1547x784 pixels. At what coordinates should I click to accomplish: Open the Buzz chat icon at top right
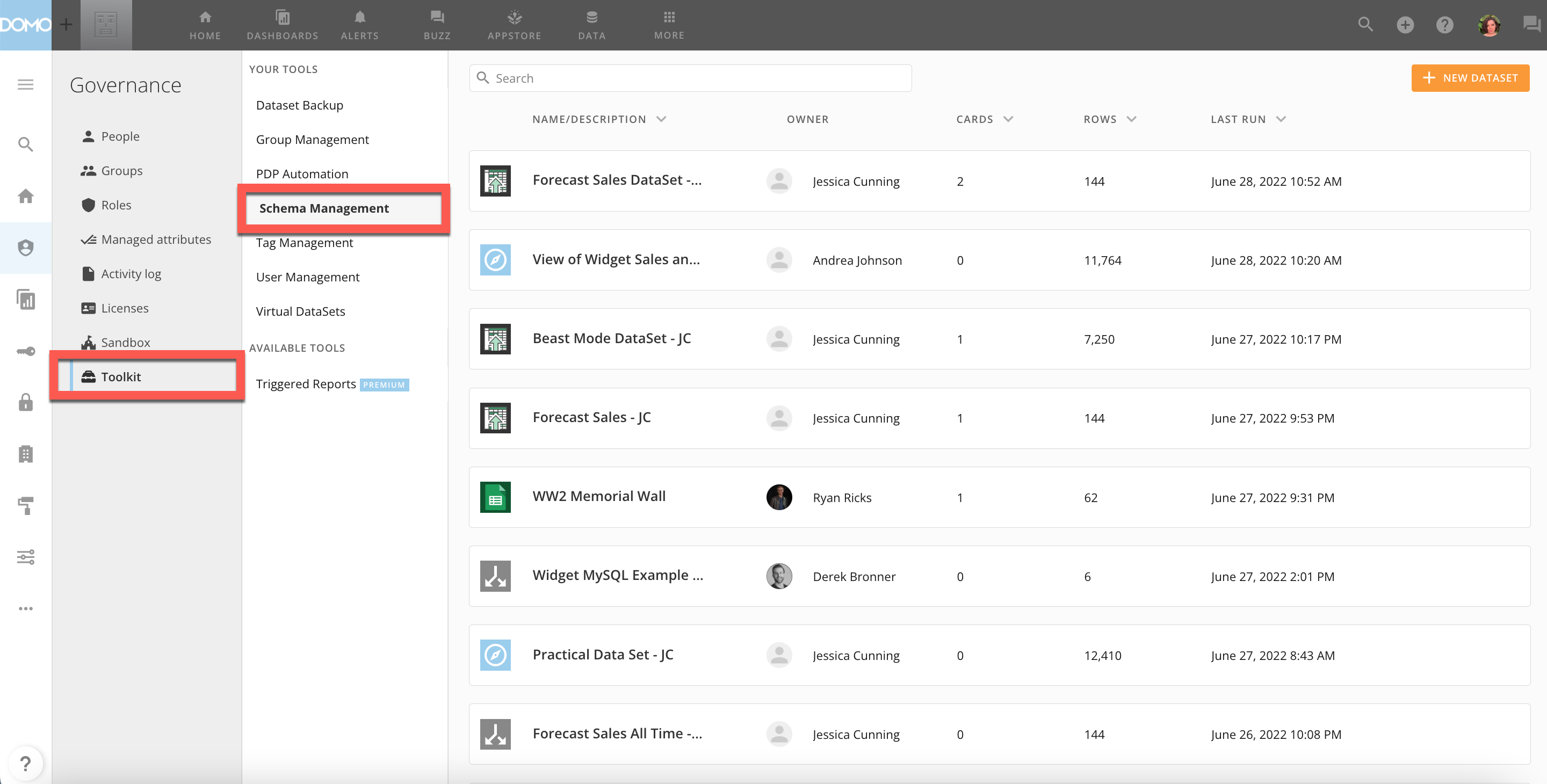pyautogui.click(x=1531, y=24)
